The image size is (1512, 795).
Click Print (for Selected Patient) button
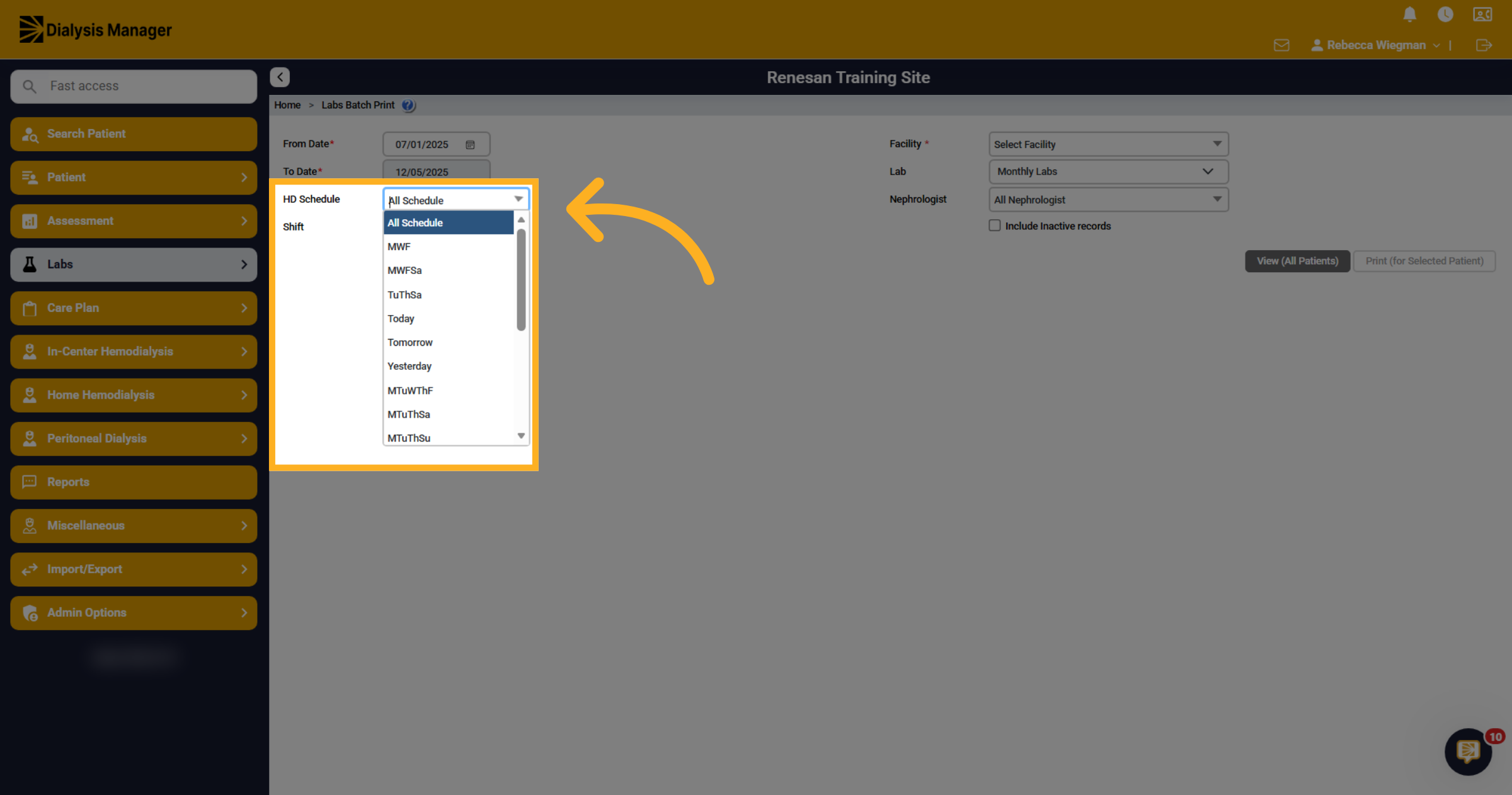coord(1424,261)
